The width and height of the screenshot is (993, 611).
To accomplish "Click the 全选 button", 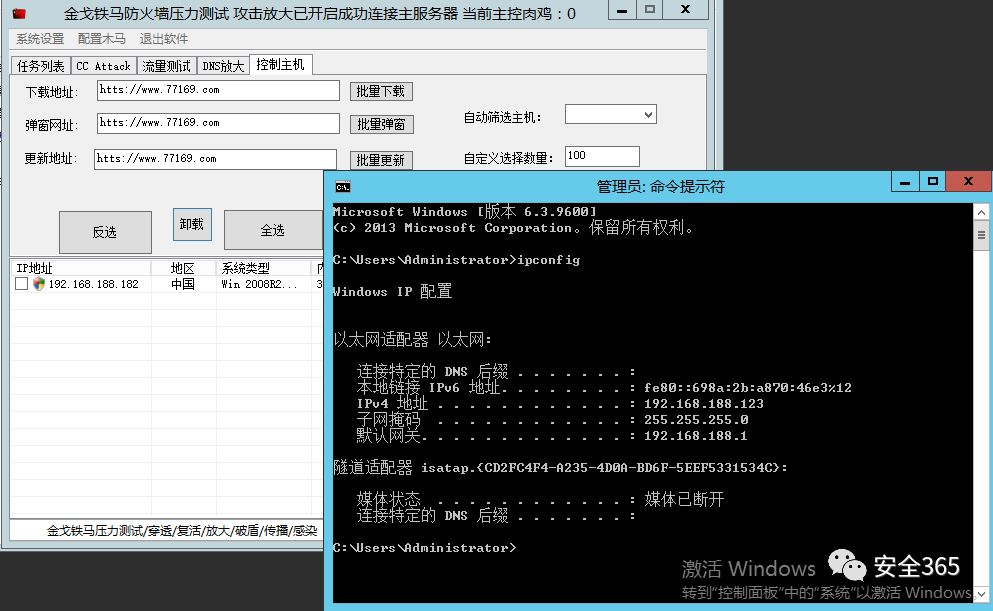I will (x=273, y=230).
